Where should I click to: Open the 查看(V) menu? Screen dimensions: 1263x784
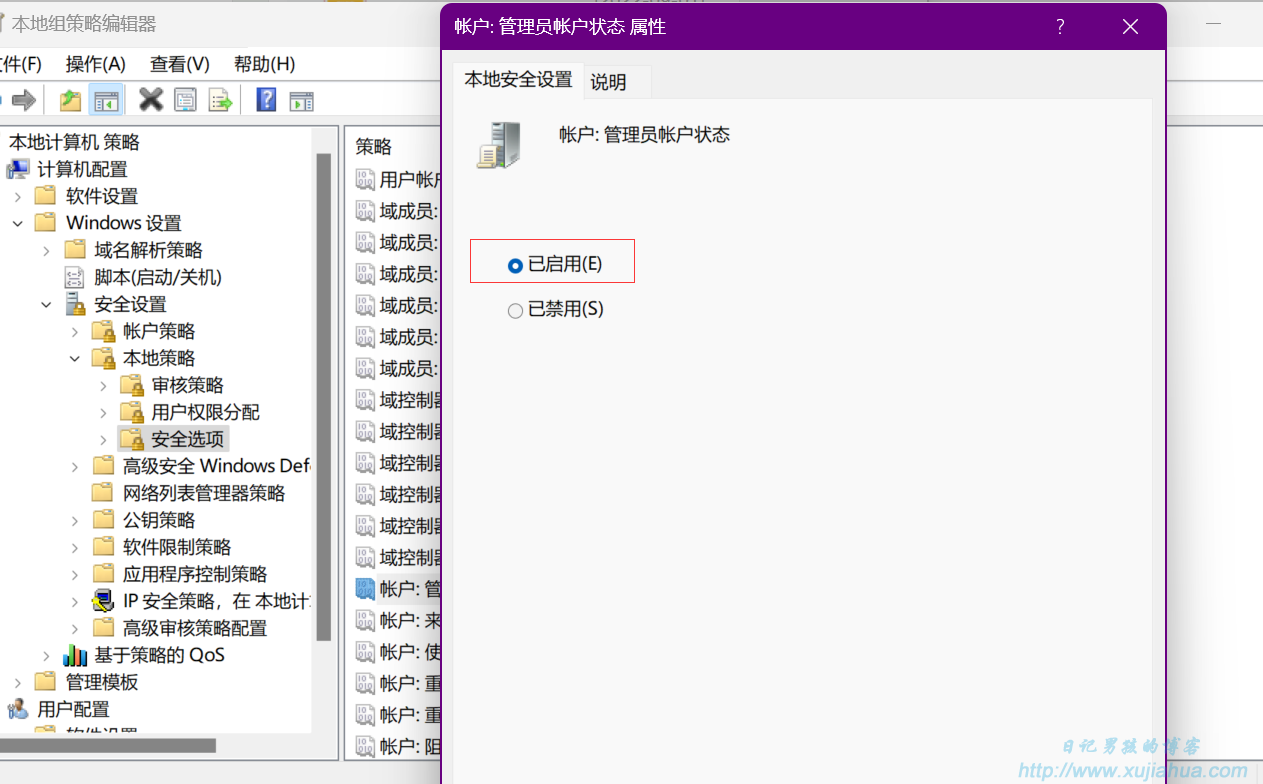click(x=179, y=64)
